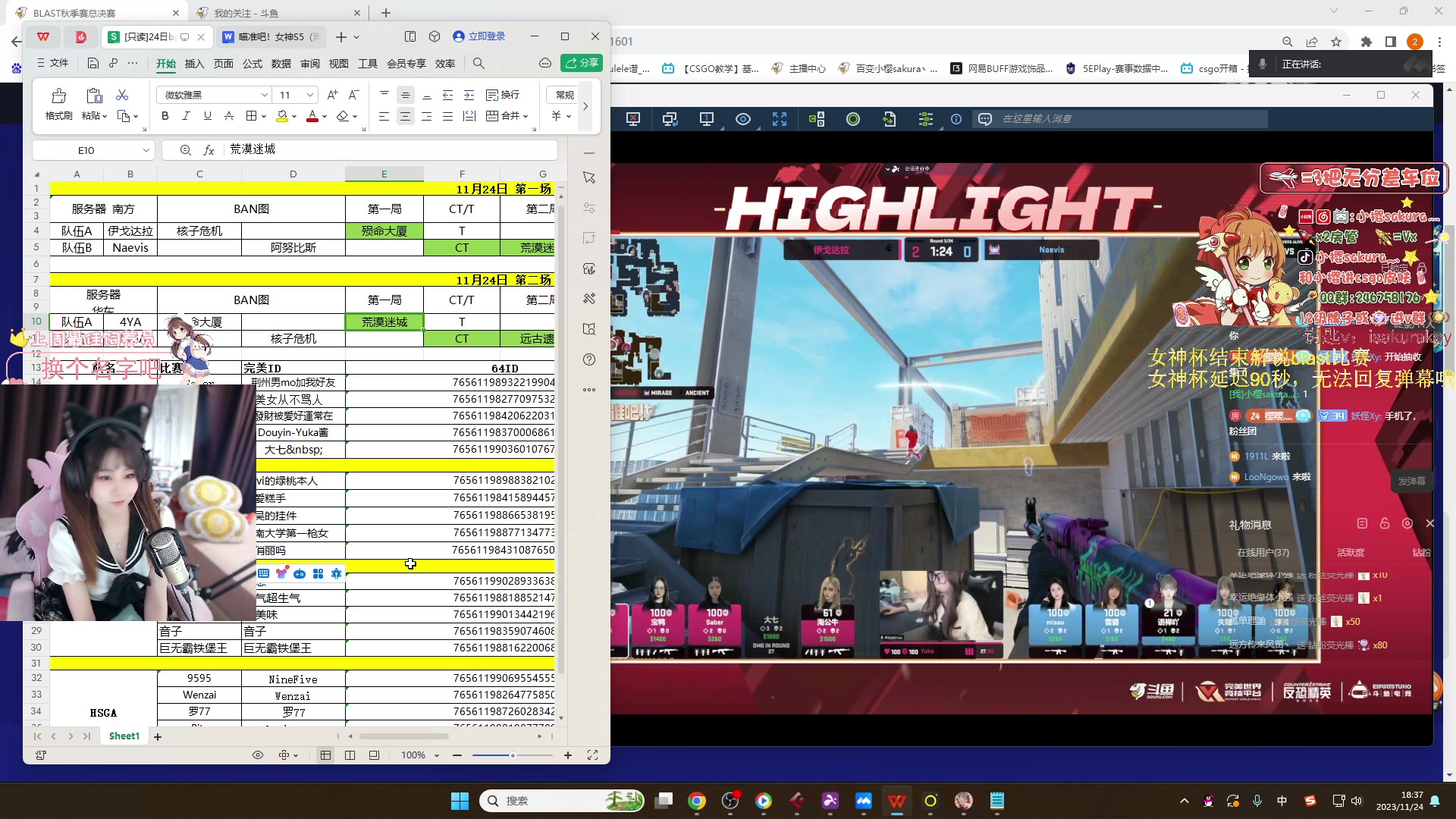Screen dimensions: 1456x819
Task: Click the 发弹幕 send button on the stream
Action: 1413,480
